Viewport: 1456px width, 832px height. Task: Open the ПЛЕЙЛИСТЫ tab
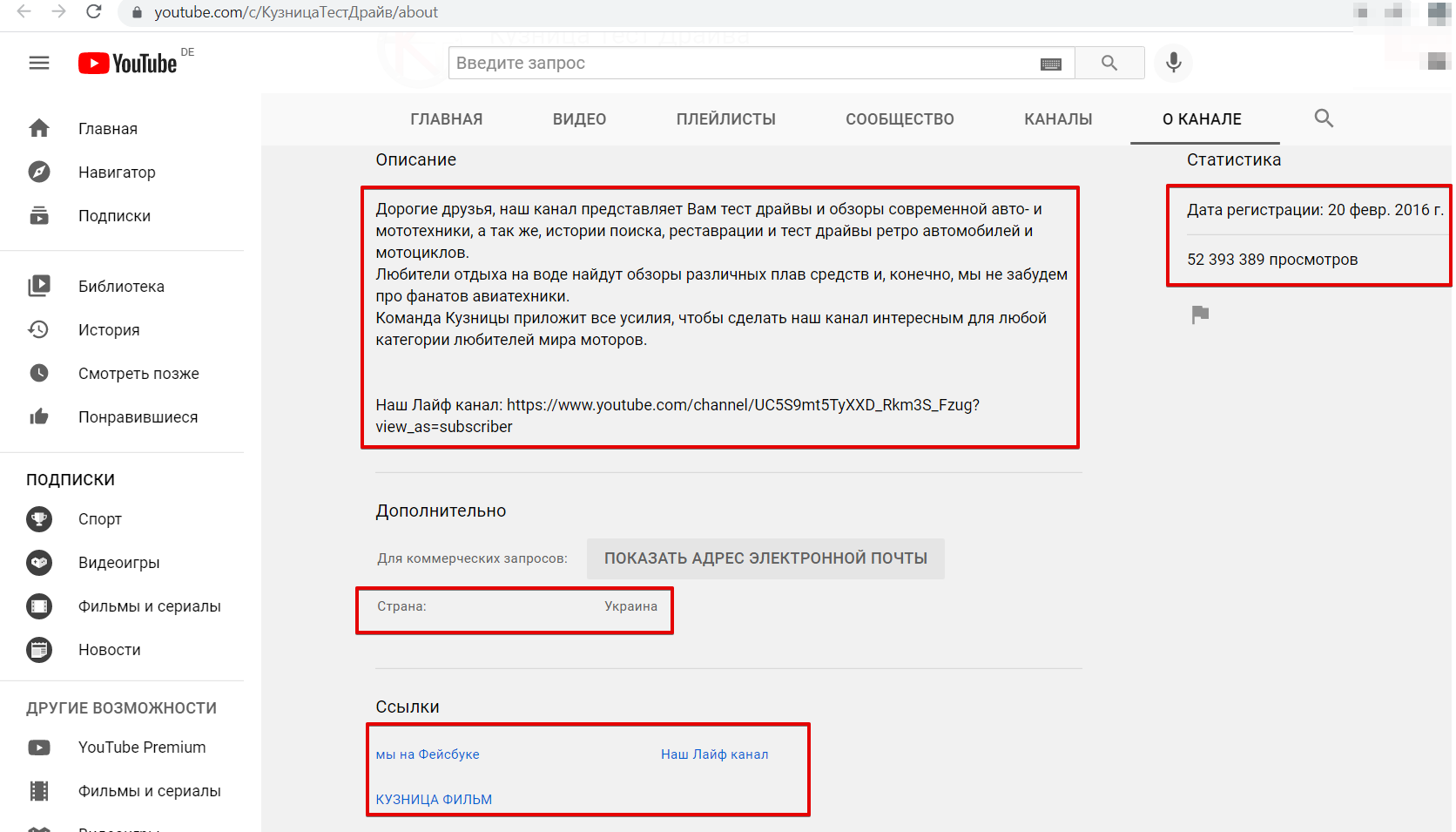[x=726, y=119]
